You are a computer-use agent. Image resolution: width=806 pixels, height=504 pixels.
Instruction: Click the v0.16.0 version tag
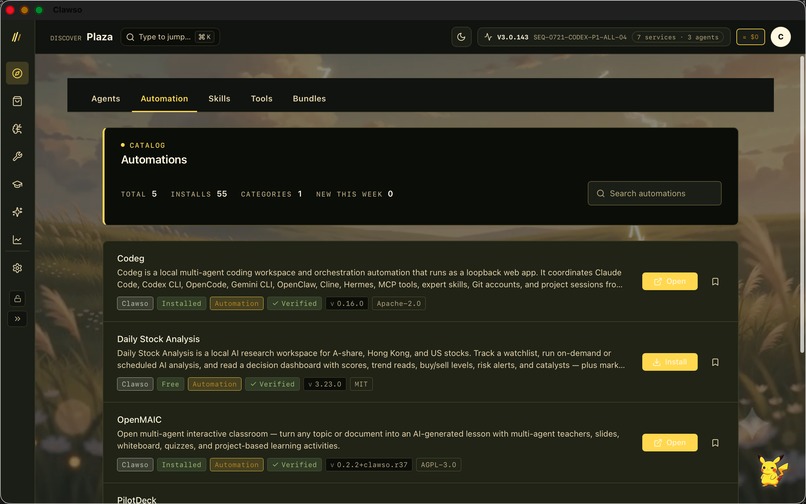point(347,303)
